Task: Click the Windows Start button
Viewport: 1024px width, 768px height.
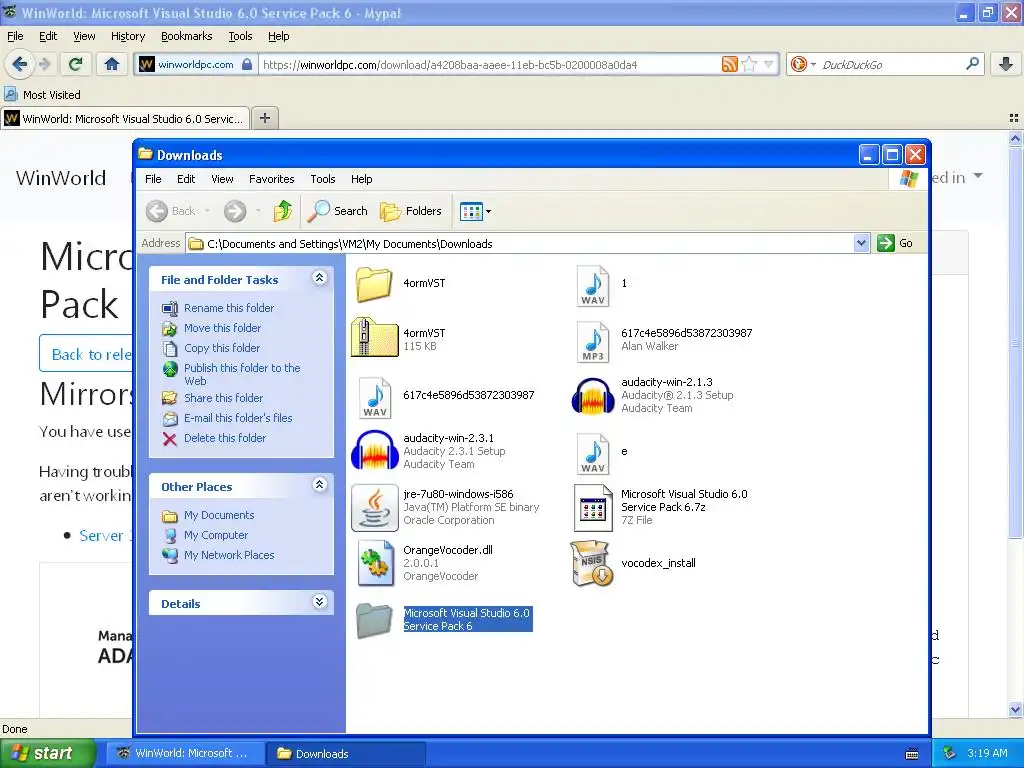Action: pyautogui.click(x=48, y=754)
